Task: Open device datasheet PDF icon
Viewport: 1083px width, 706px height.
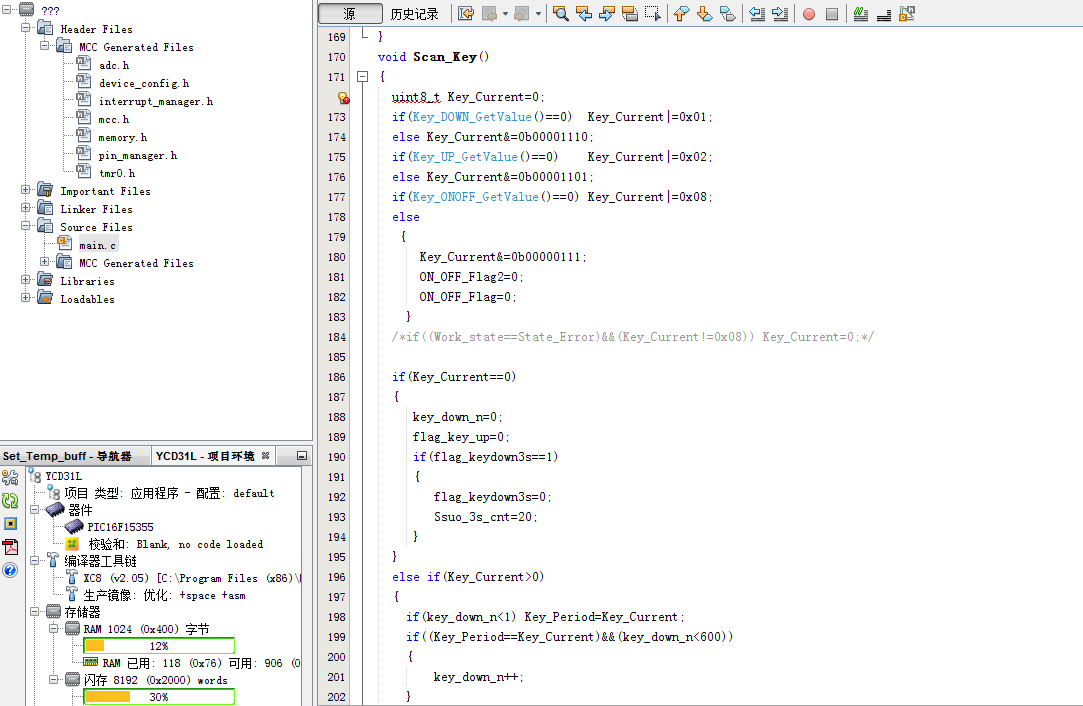Action: coord(10,546)
